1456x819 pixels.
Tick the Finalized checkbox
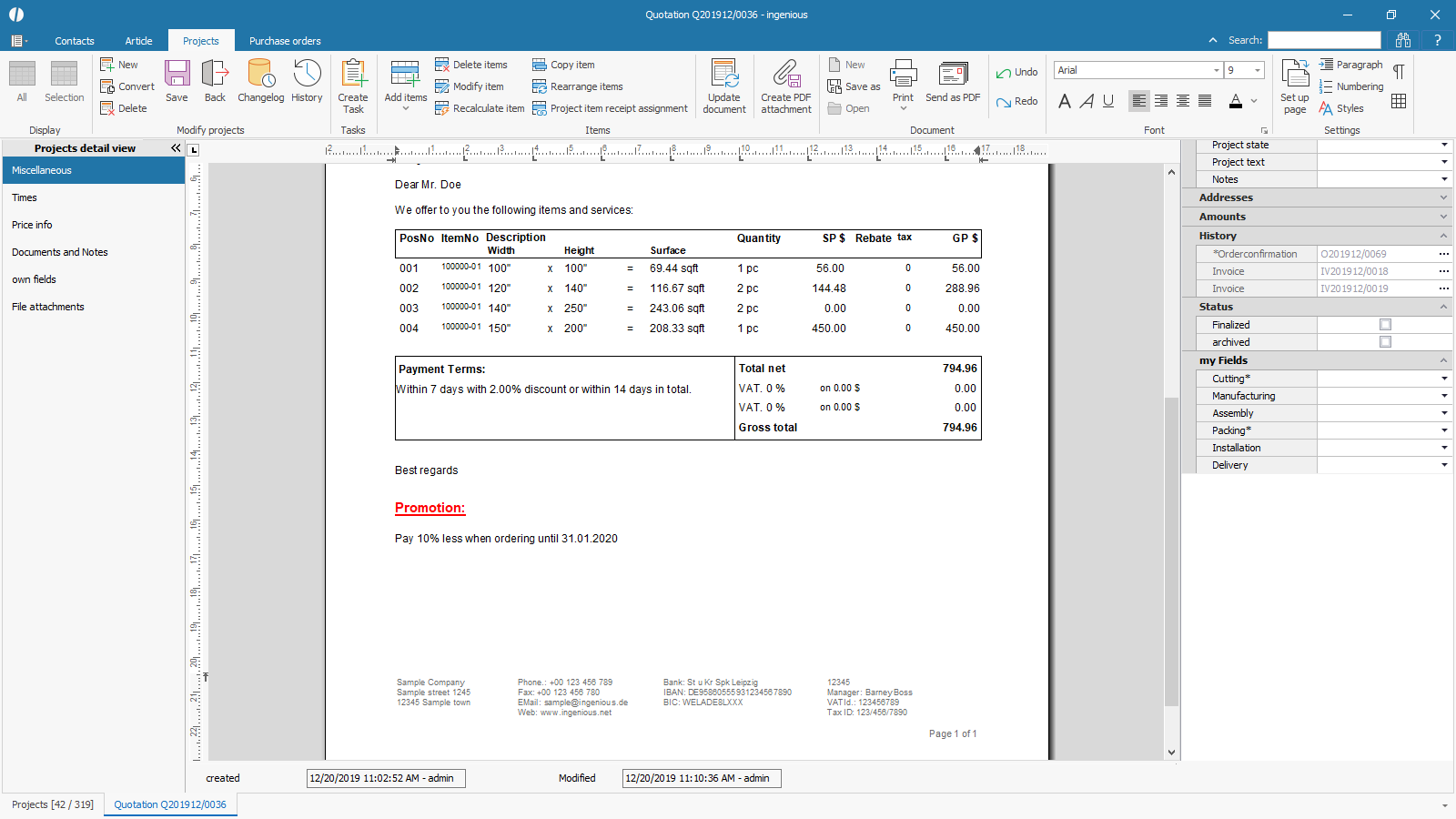[1385, 325]
